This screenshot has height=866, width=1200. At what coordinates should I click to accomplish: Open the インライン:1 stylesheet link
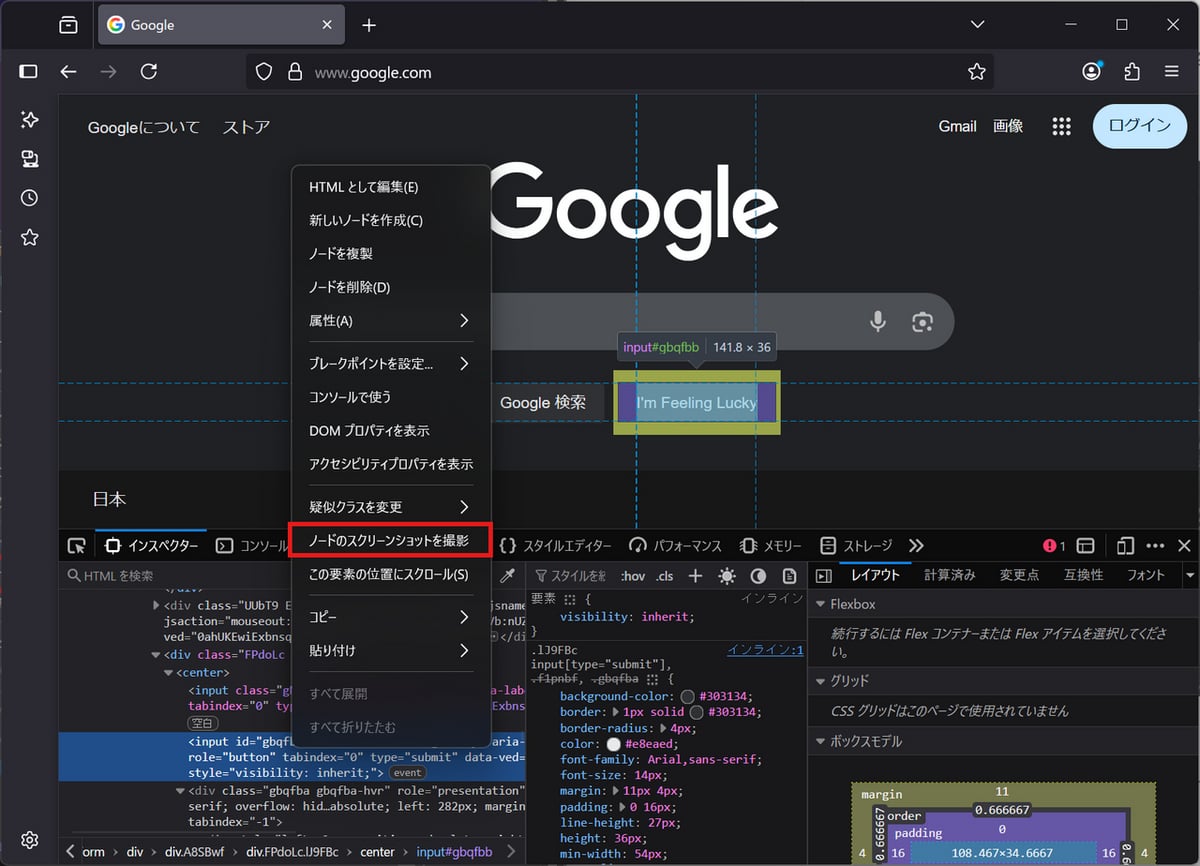(765, 650)
